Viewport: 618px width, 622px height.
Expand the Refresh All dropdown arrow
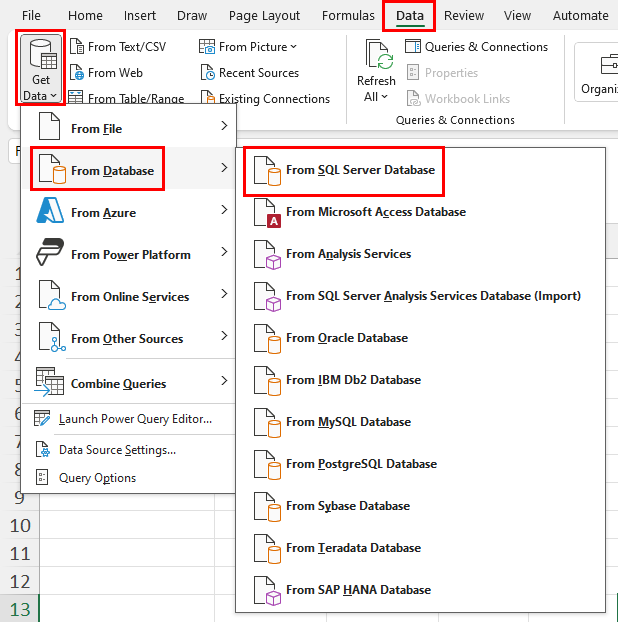click(x=384, y=96)
